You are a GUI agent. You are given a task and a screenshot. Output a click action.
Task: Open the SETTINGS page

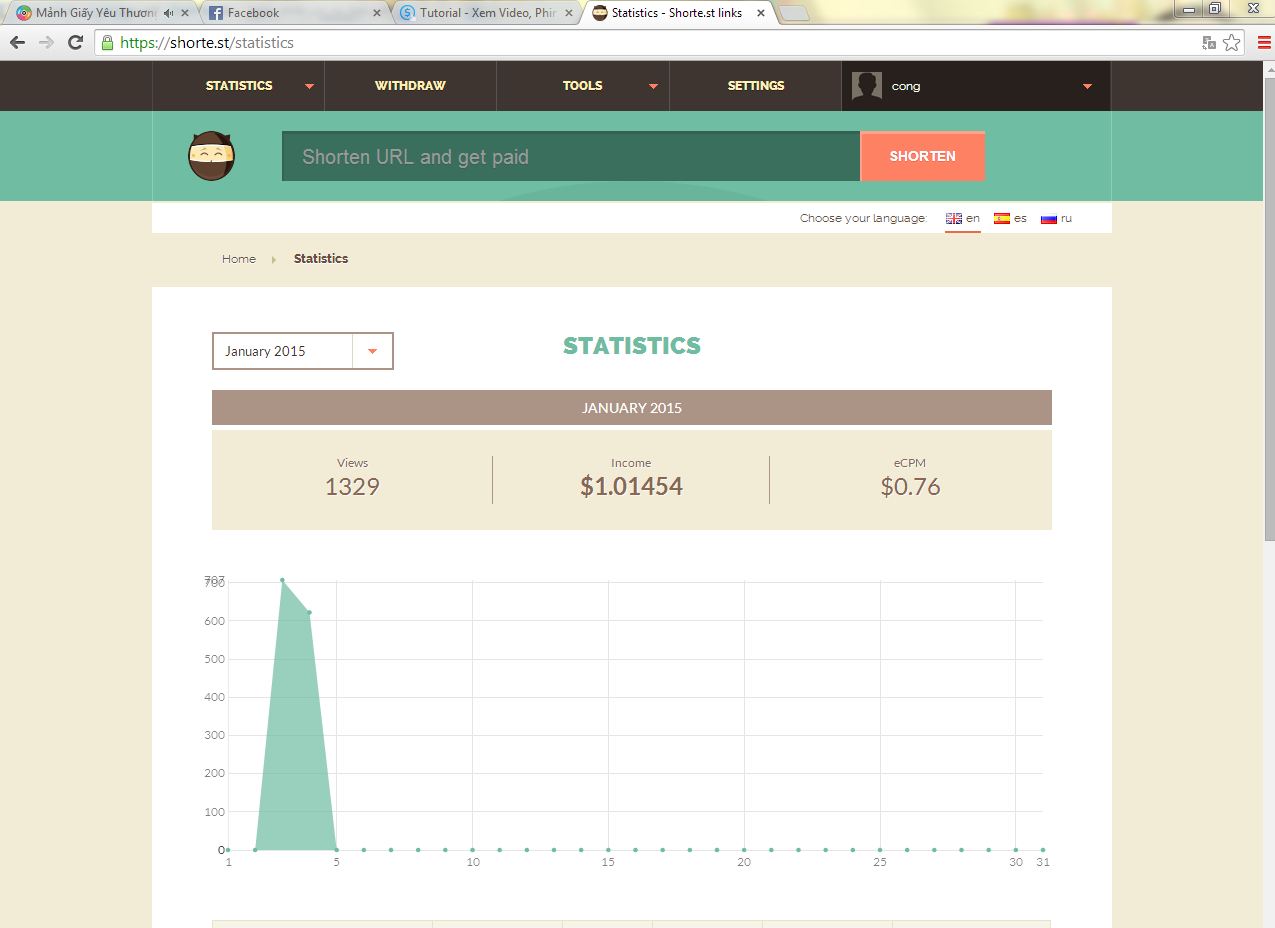(x=756, y=86)
